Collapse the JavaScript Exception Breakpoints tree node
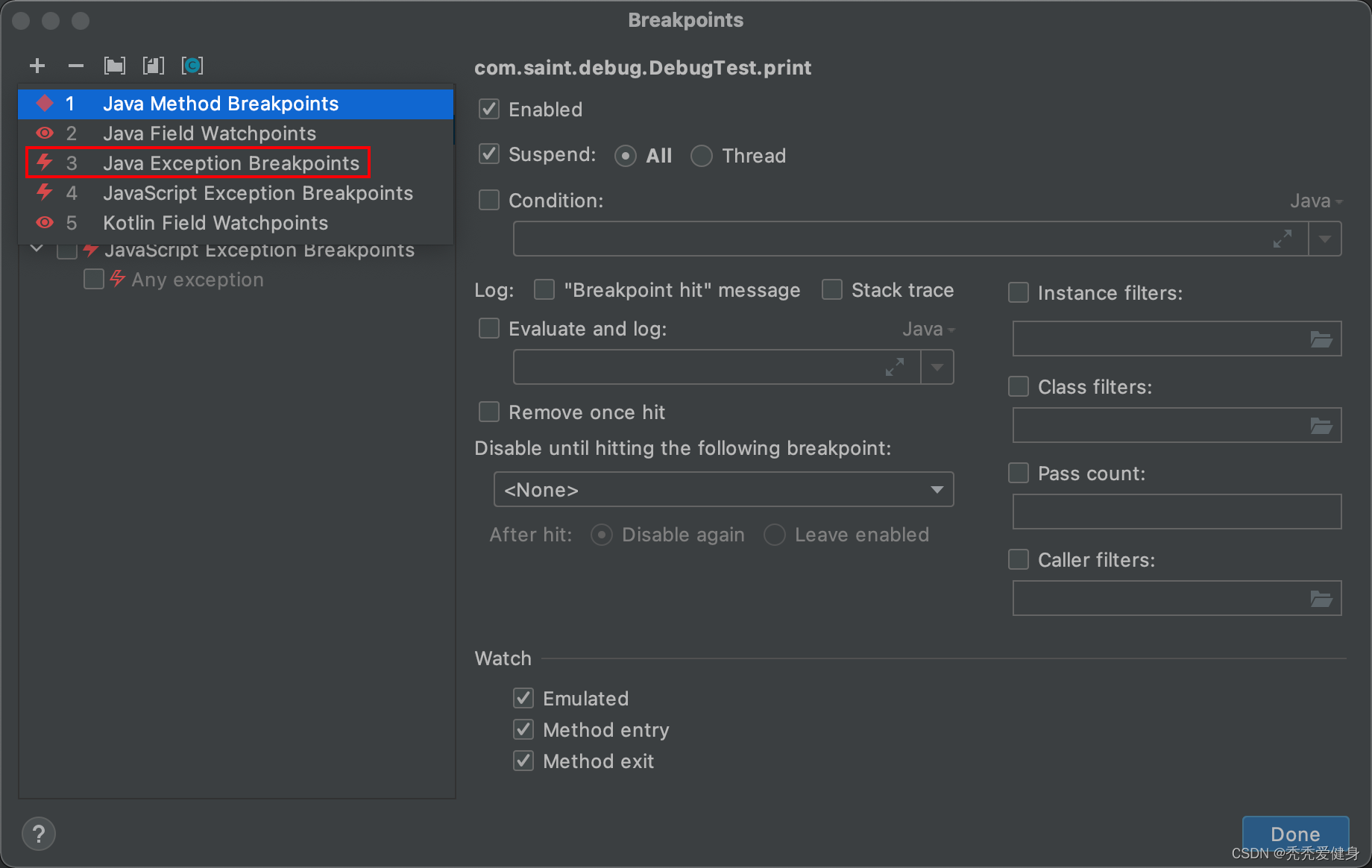The width and height of the screenshot is (1372, 868). [x=37, y=249]
